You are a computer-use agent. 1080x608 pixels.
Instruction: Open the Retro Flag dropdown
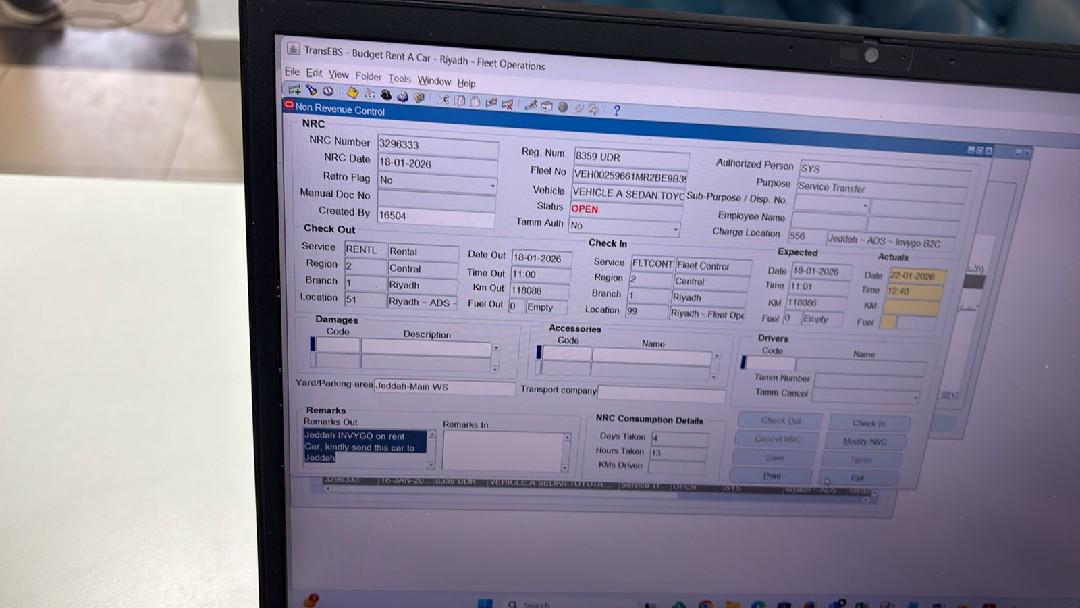[x=493, y=186]
